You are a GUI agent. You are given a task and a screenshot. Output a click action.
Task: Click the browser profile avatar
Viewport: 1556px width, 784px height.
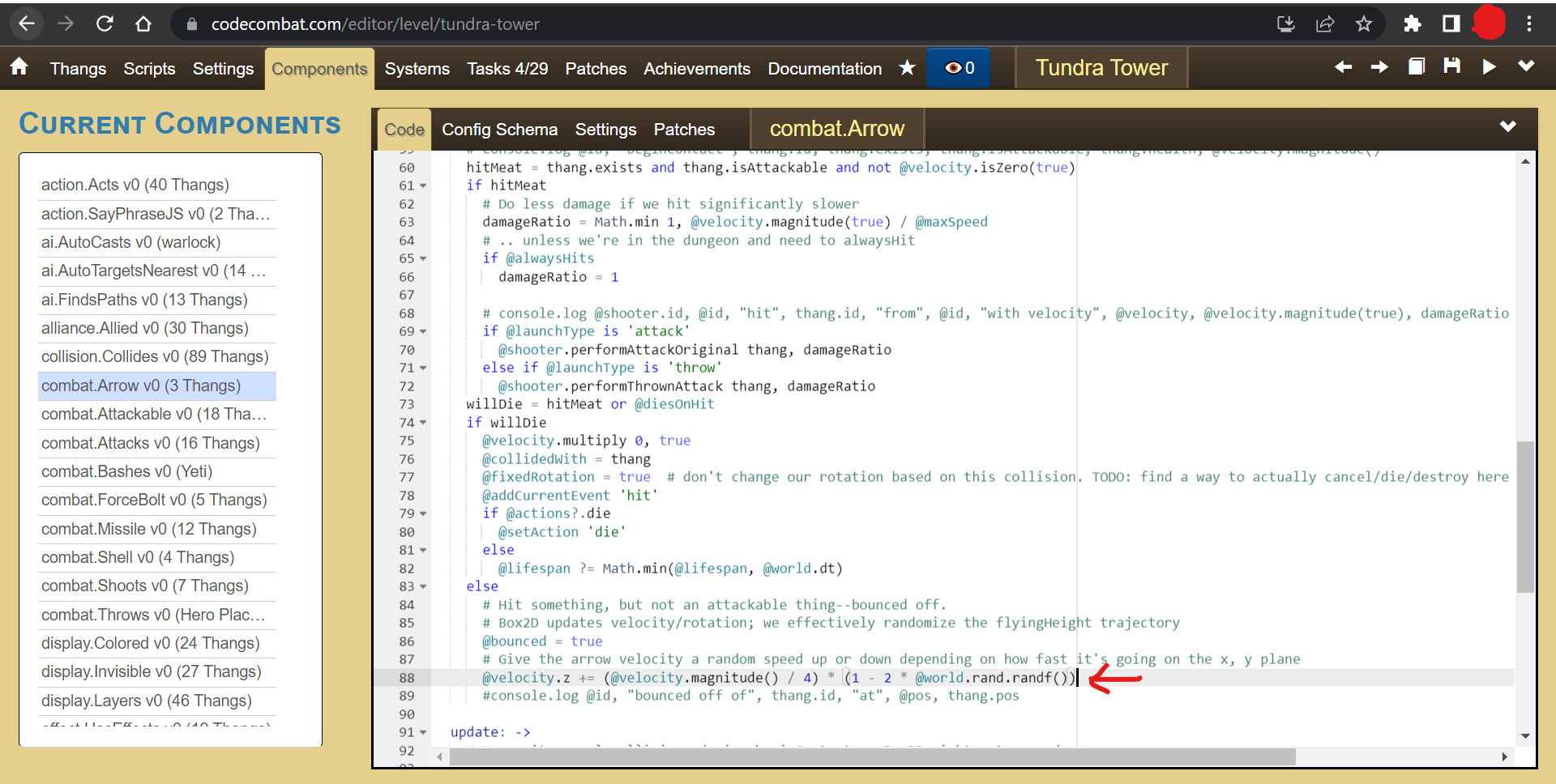[1489, 23]
